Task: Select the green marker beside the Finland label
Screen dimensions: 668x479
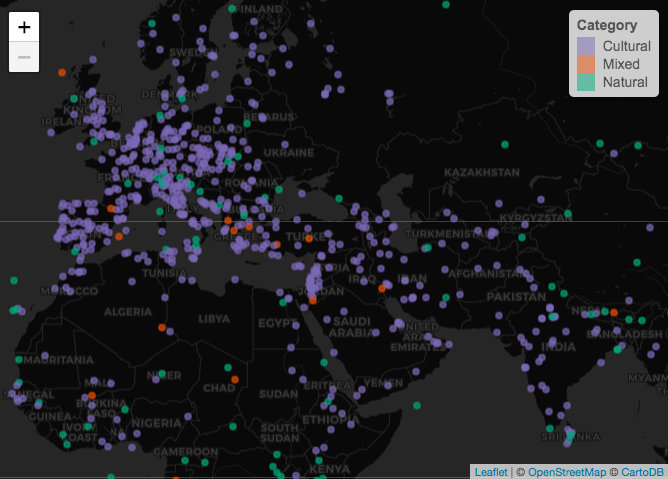Action: [x=232, y=9]
